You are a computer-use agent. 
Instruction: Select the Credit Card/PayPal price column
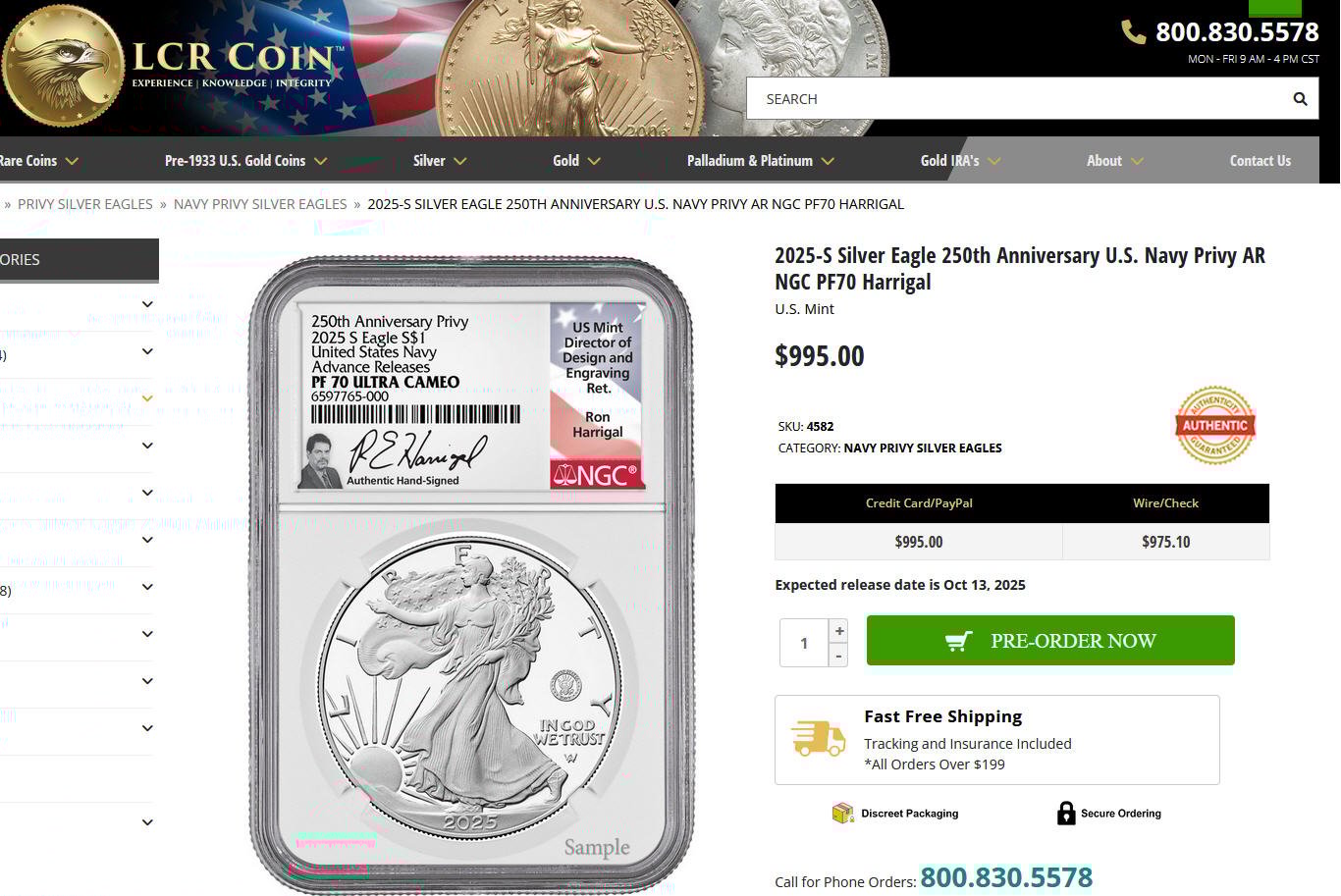pyautogui.click(x=919, y=522)
